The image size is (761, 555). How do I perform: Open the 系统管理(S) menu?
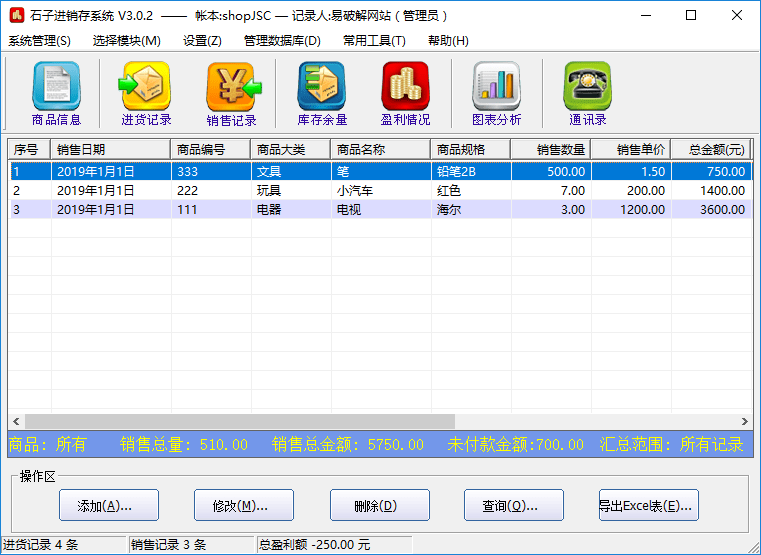40,41
